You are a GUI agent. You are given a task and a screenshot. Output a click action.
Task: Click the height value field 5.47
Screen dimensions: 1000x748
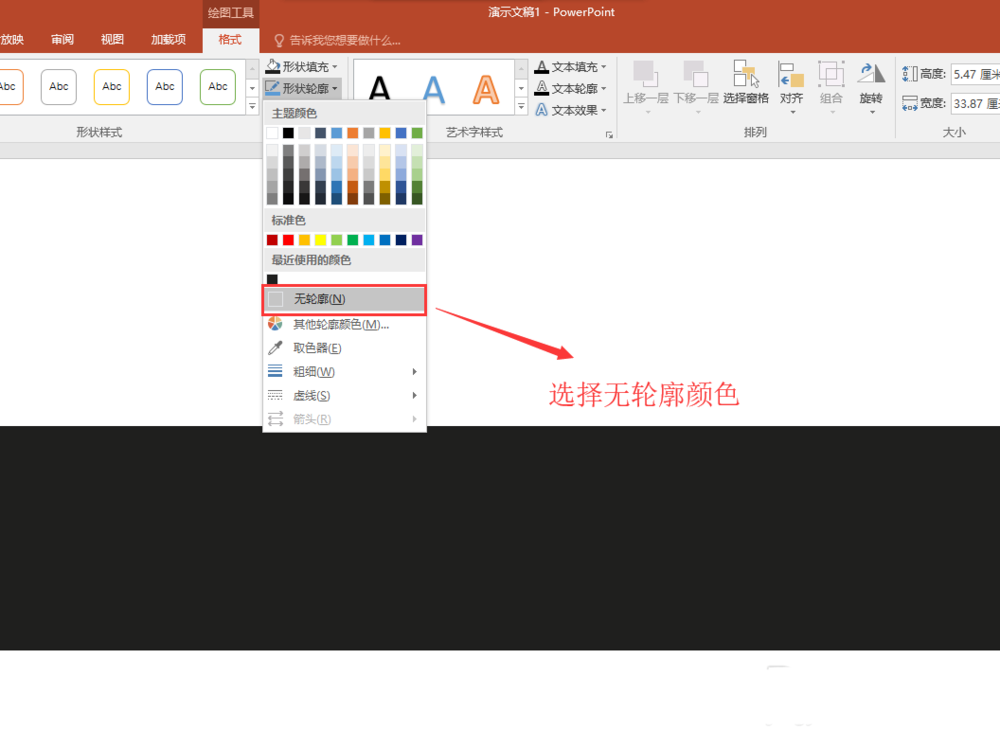click(x=975, y=74)
